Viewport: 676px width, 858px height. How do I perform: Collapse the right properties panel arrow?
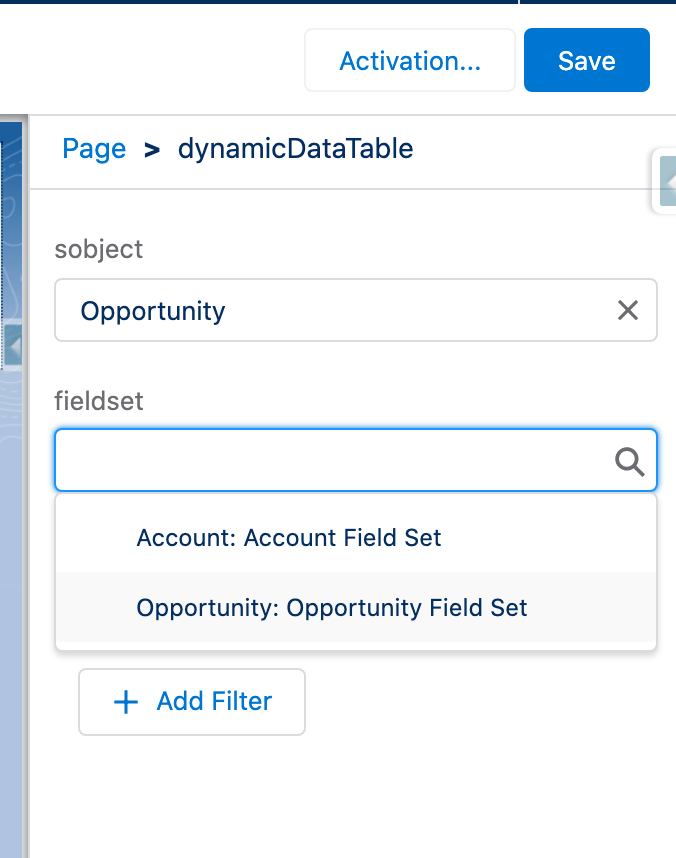668,181
